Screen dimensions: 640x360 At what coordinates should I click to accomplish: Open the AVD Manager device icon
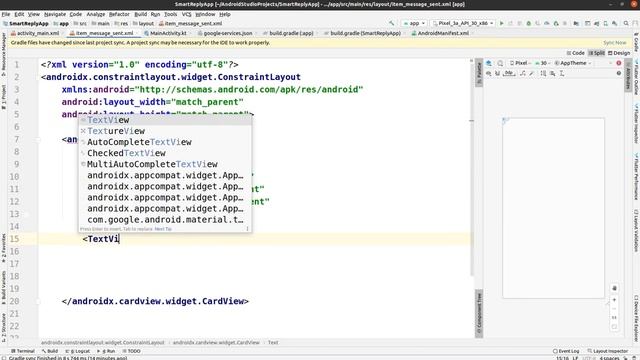coord(605,23)
